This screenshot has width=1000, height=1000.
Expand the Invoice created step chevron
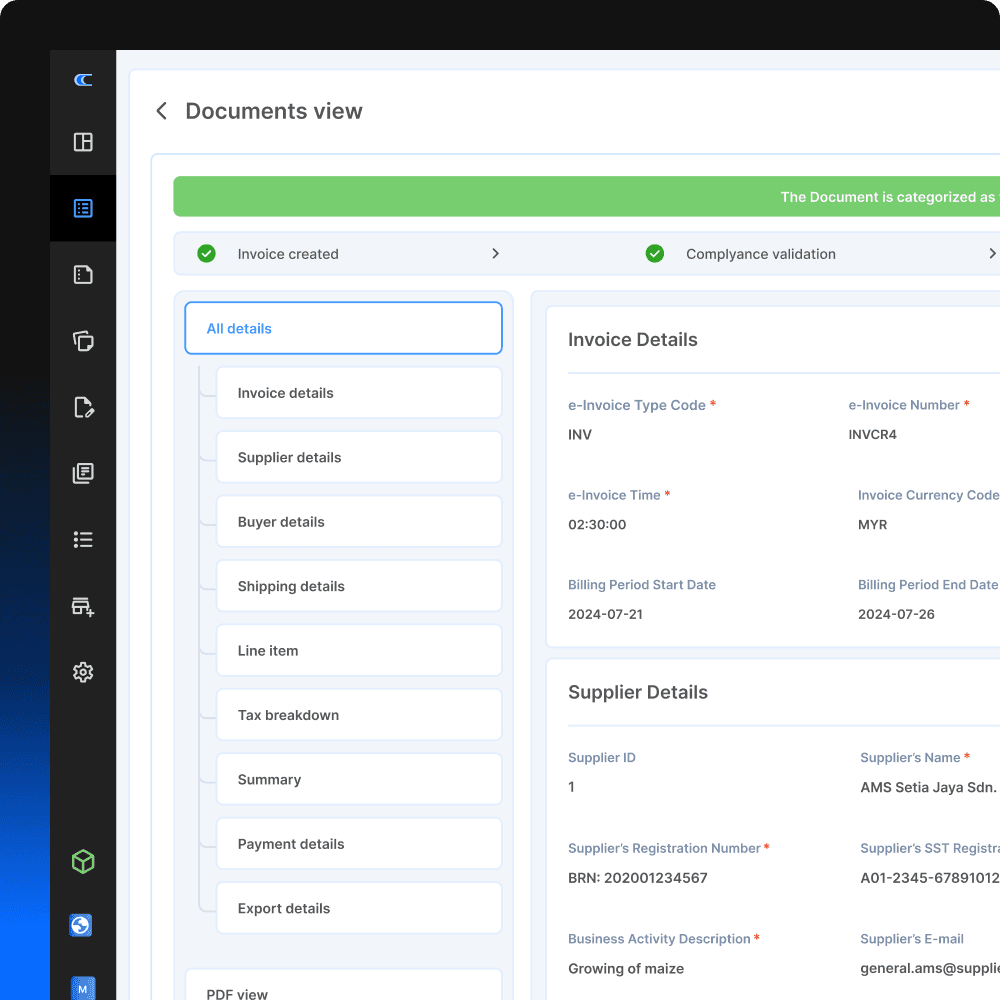pyautogui.click(x=495, y=253)
